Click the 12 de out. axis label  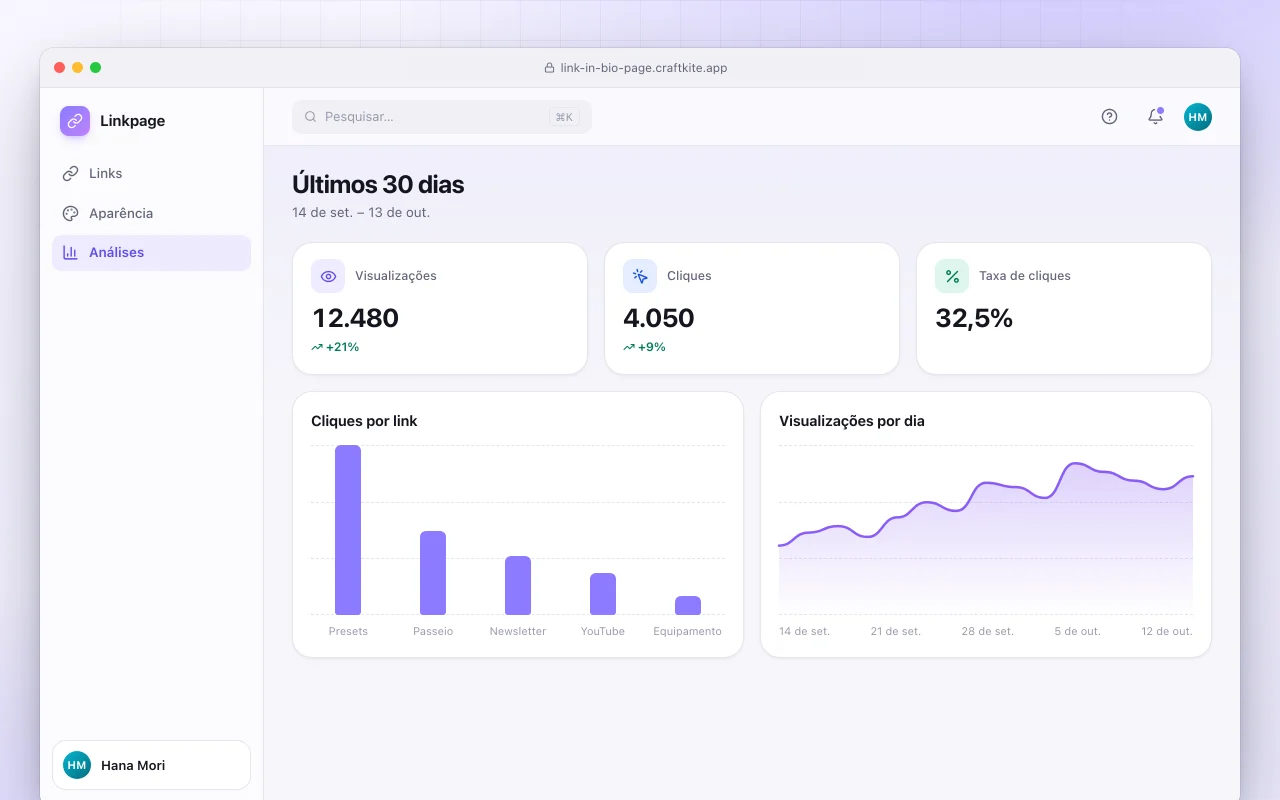pyautogui.click(x=1167, y=631)
